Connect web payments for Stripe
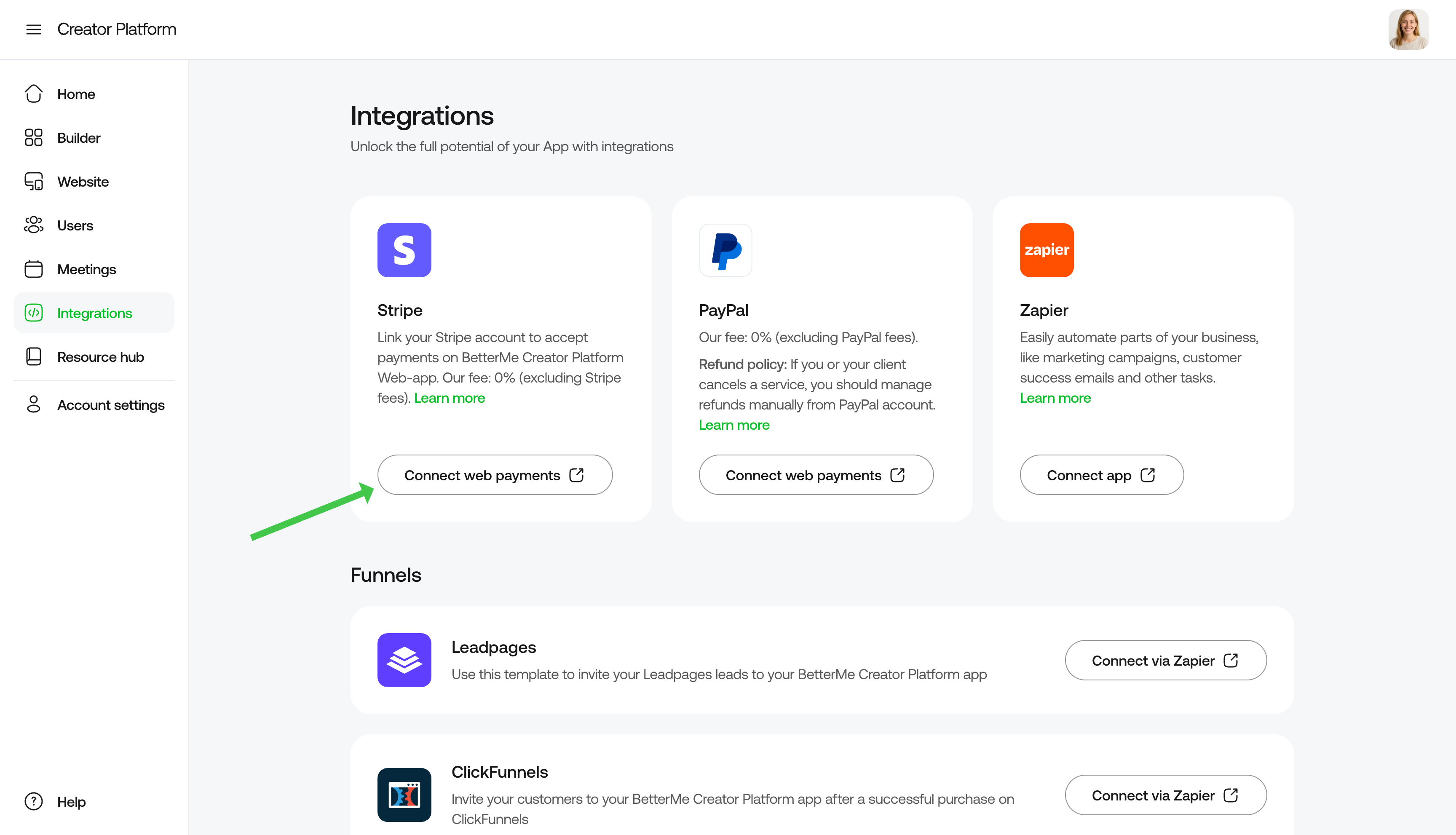This screenshot has width=1456, height=835. pyautogui.click(x=495, y=475)
